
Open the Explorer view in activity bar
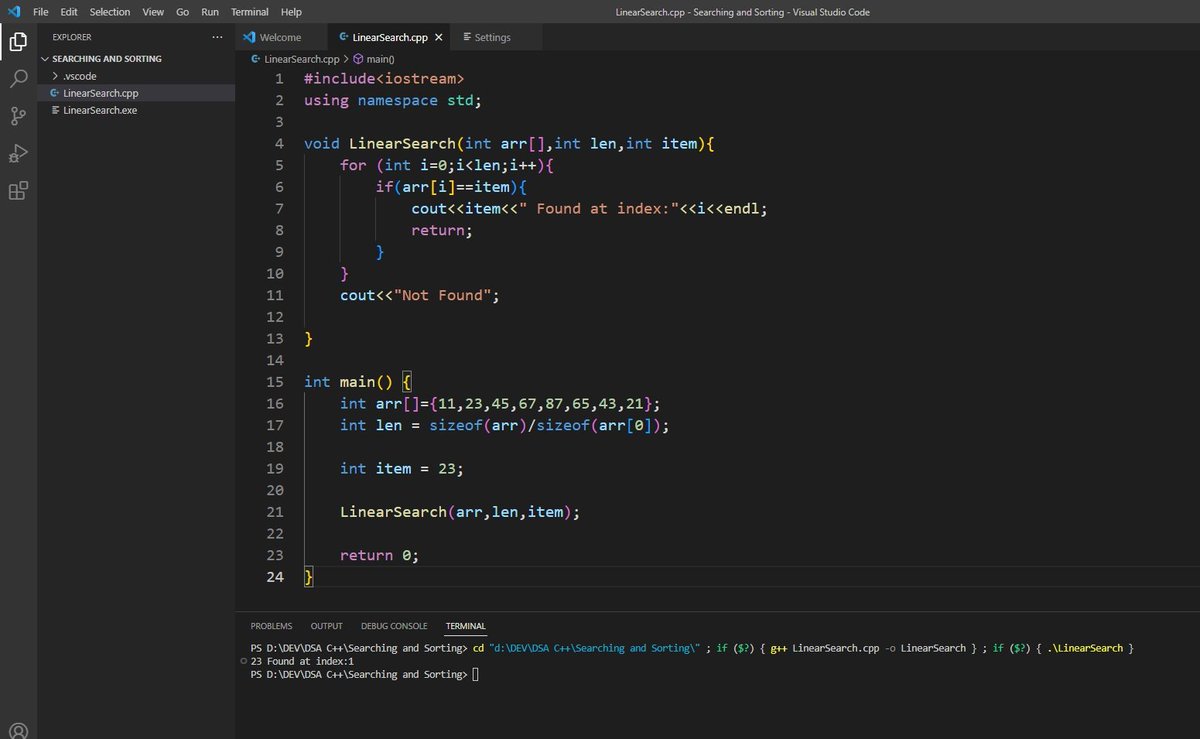pyautogui.click(x=18, y=42)
